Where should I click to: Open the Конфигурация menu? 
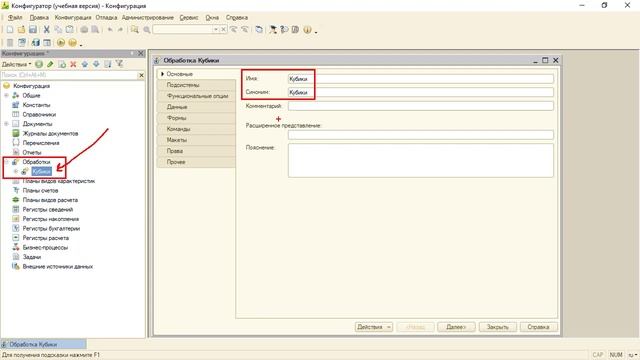point(73,18)
